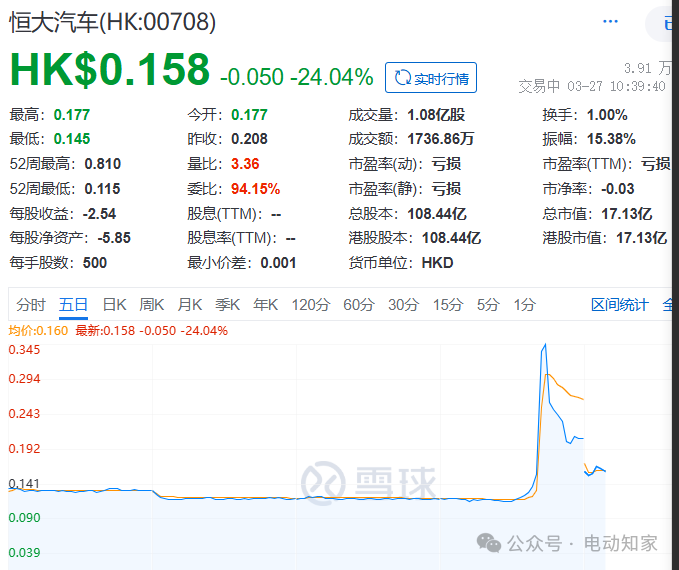Click the chart peak near 0.345
The image size is (679, 570).
pyautogui.click(x=545, y=345)
